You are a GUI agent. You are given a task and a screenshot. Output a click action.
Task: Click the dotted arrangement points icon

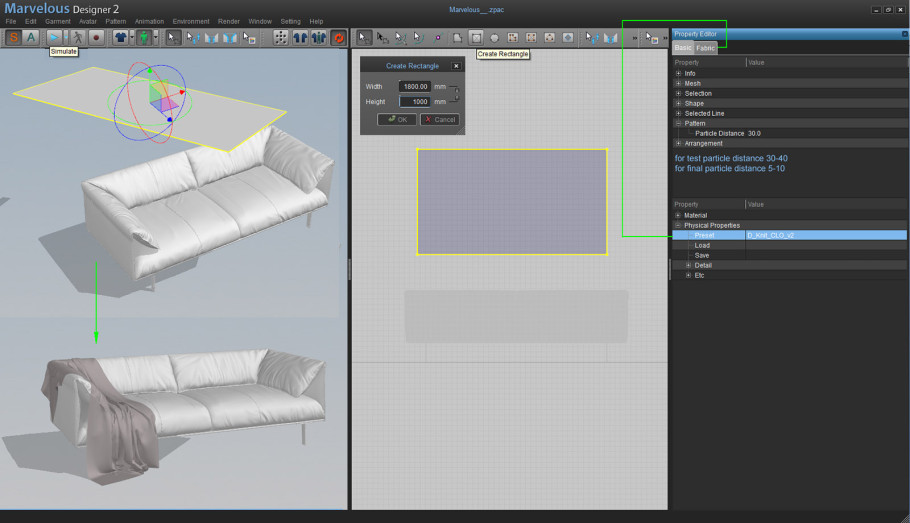click(281, 38)
